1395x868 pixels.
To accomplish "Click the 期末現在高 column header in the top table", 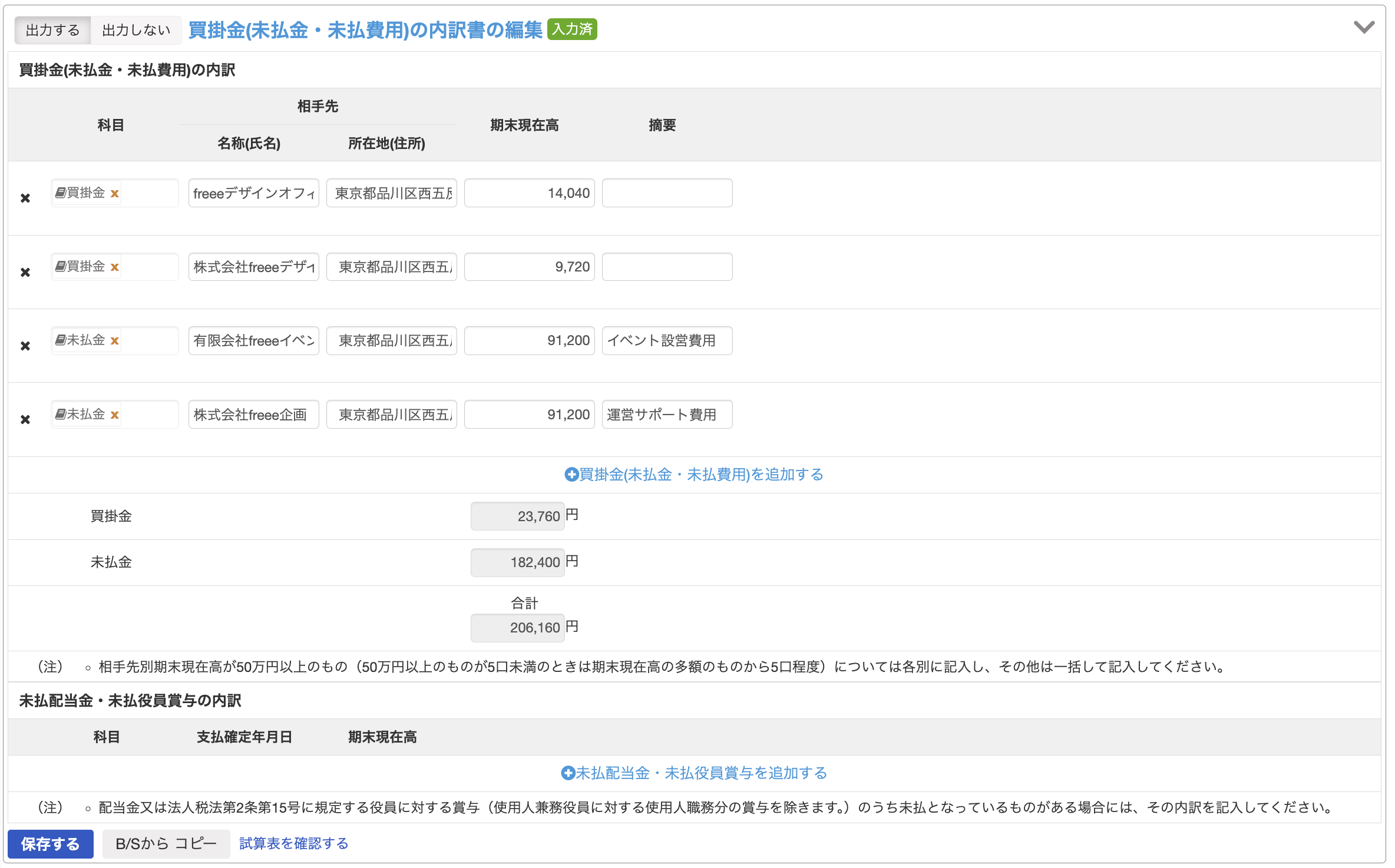I will tap(524, 125).
